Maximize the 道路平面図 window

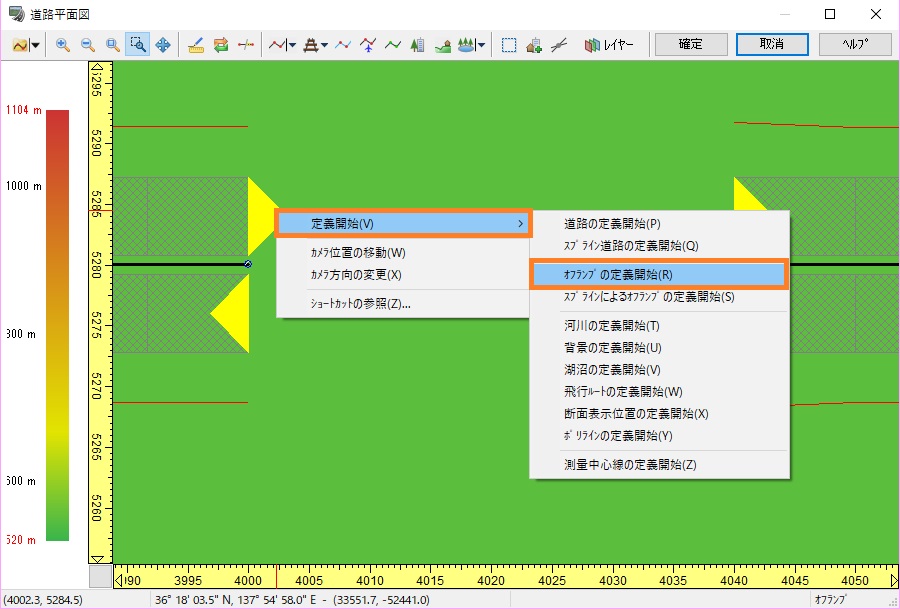(830, 14)
